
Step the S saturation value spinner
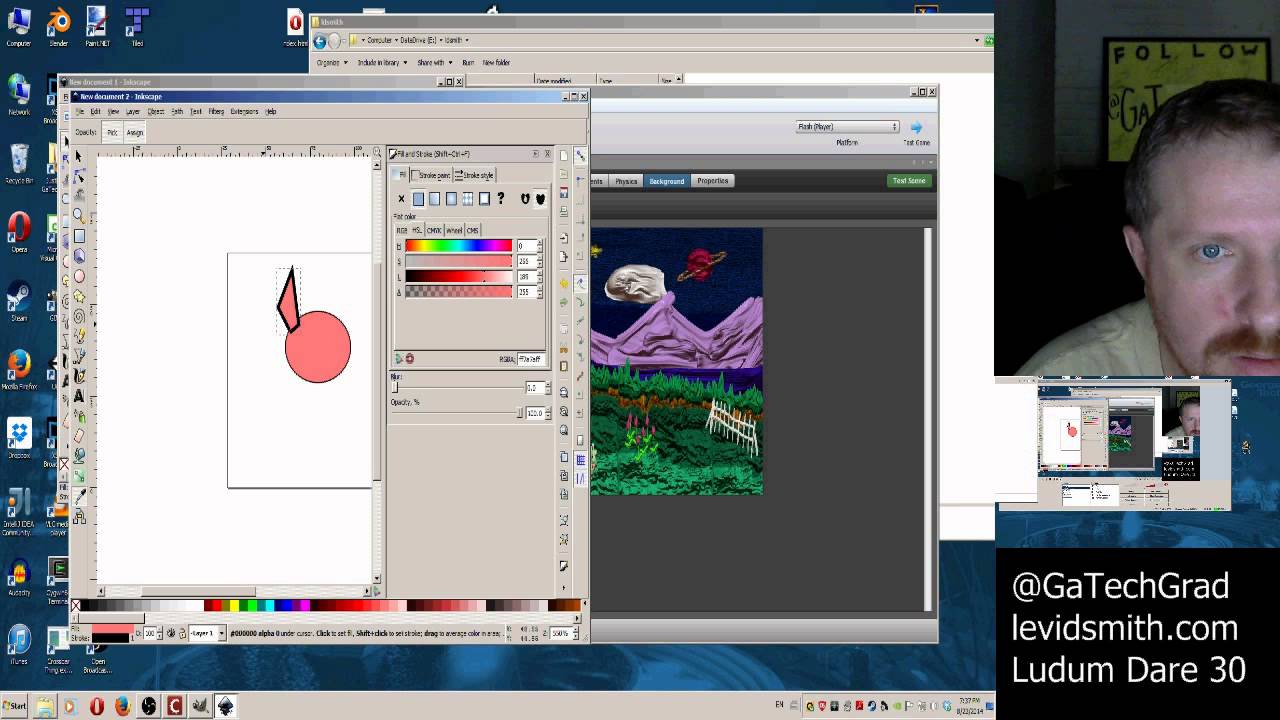[x=540, y=261]
